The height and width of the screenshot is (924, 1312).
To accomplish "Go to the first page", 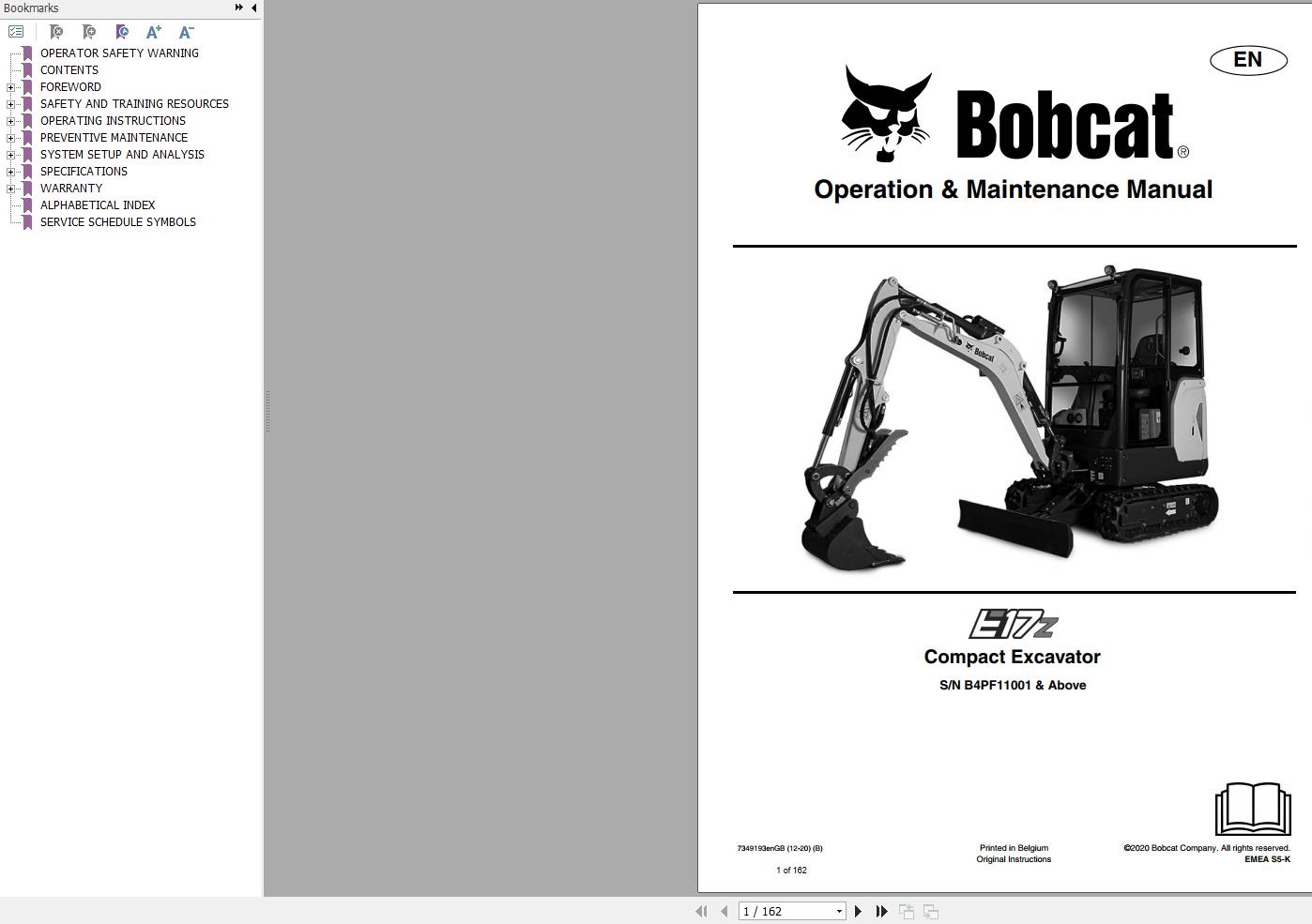I will pos(701,911).
